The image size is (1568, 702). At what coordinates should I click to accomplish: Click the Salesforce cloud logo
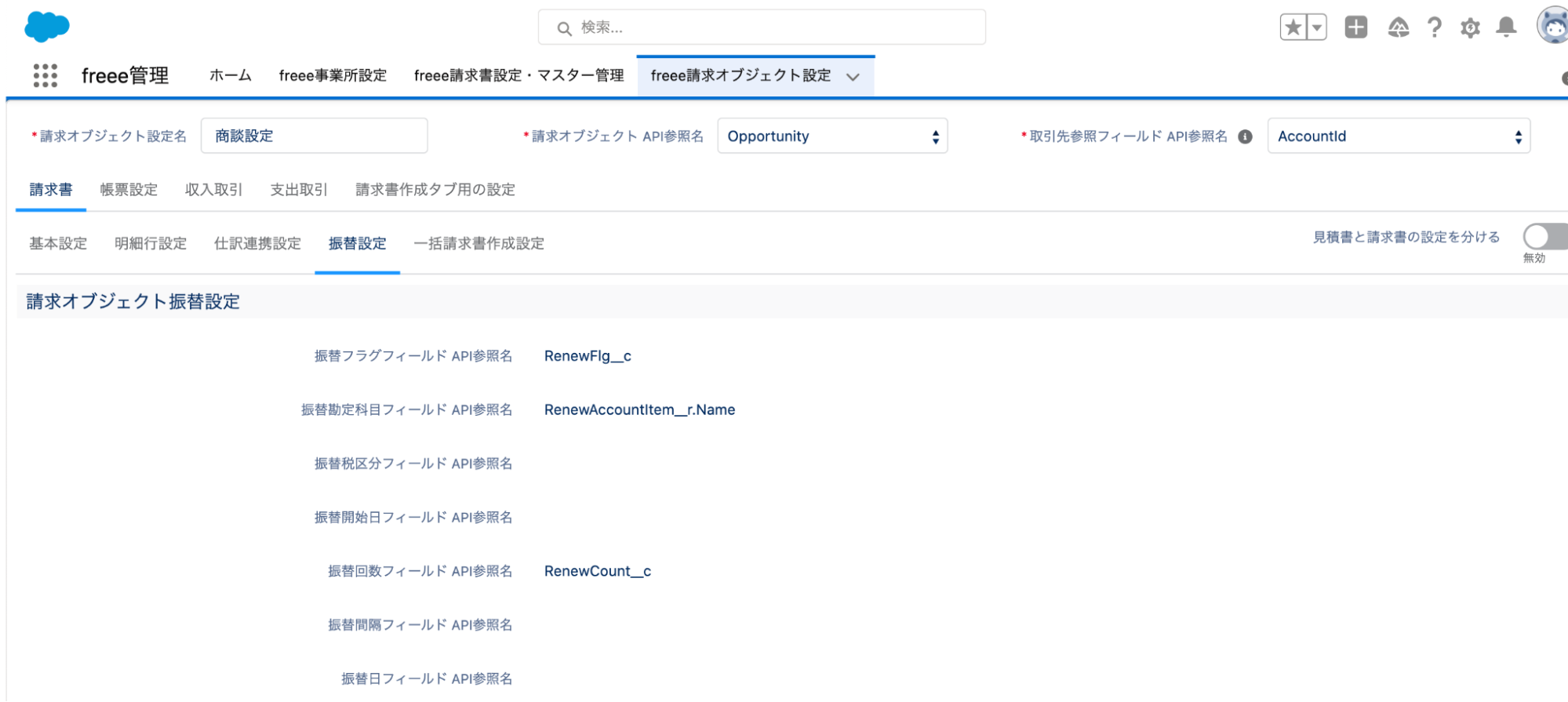point(47,27)
